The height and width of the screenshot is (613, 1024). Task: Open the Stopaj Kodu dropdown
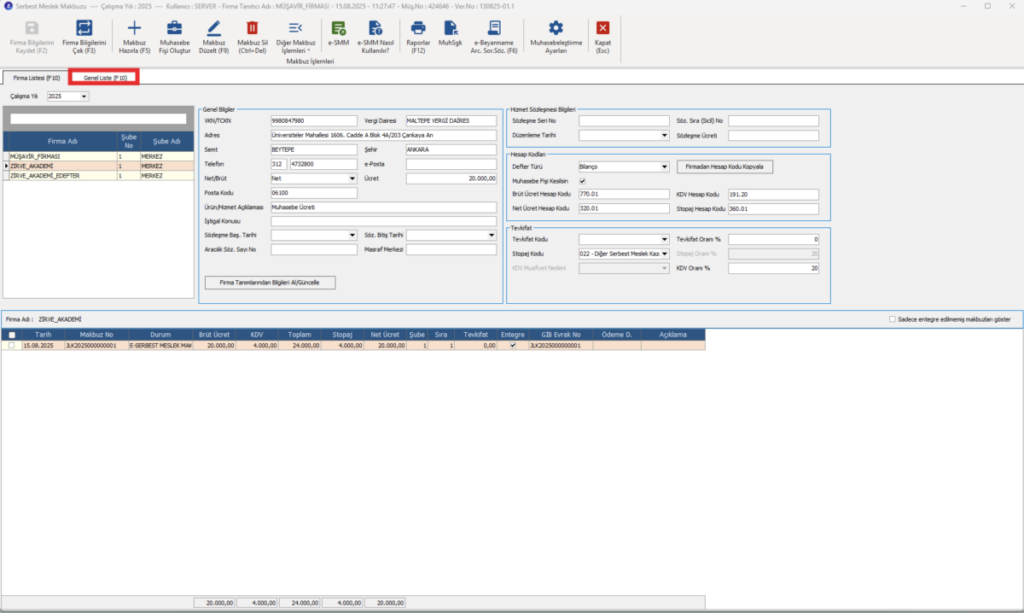pyautogui.click(x=664, y=254)
